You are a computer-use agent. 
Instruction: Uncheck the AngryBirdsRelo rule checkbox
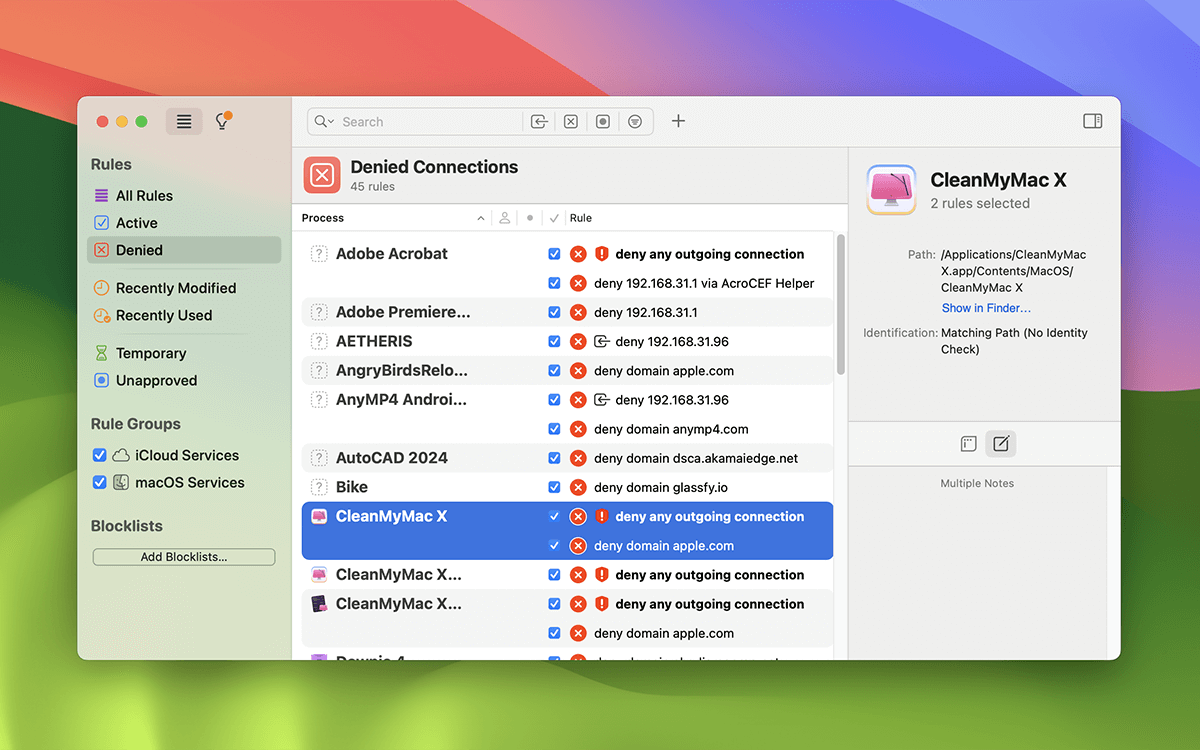coord(554,371)
